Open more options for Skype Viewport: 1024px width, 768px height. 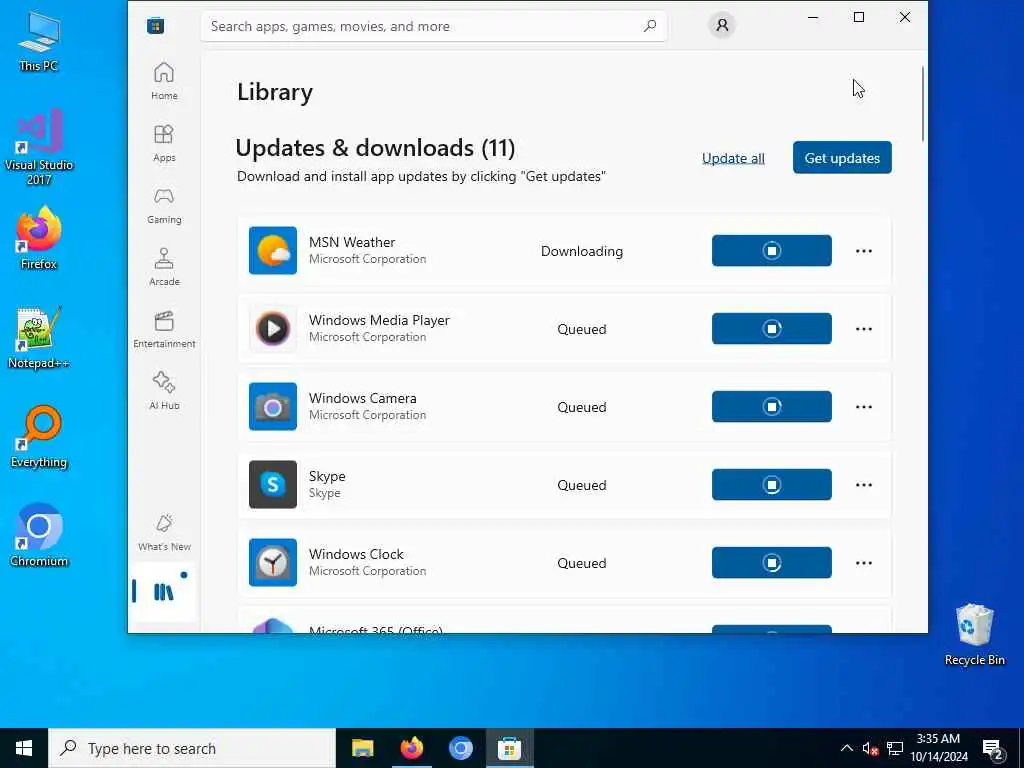(x=863, y=485)
